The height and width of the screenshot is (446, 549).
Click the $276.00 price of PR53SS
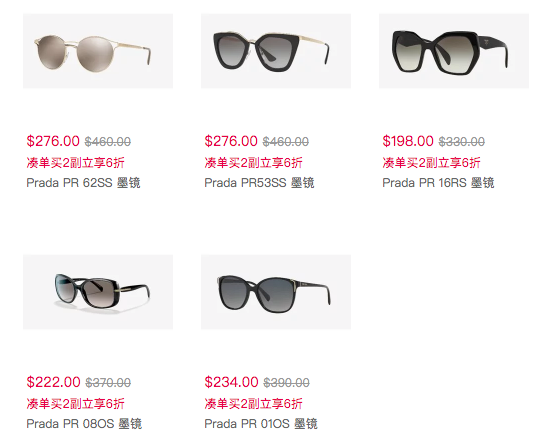pos(231,141)
